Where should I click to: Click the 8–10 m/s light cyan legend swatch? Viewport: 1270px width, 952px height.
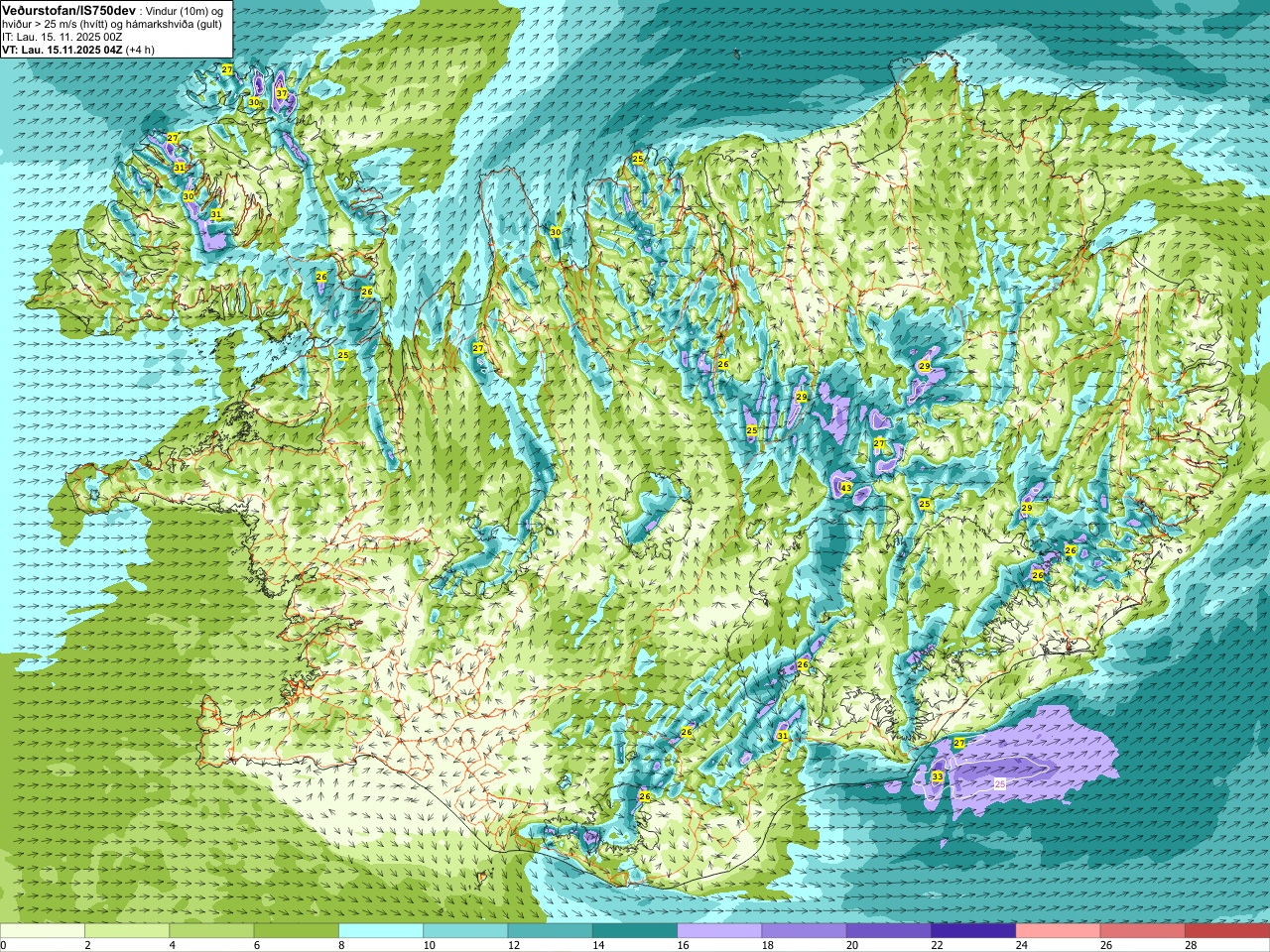coord(381,931)
